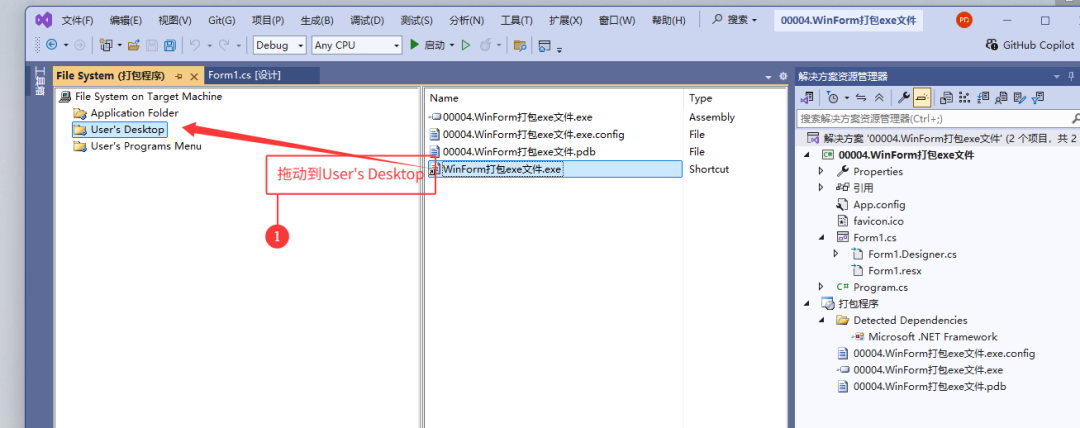This screenshot has width=1080, height=428.
Task: Expand the Properties node
Action: tap(821, 171)
